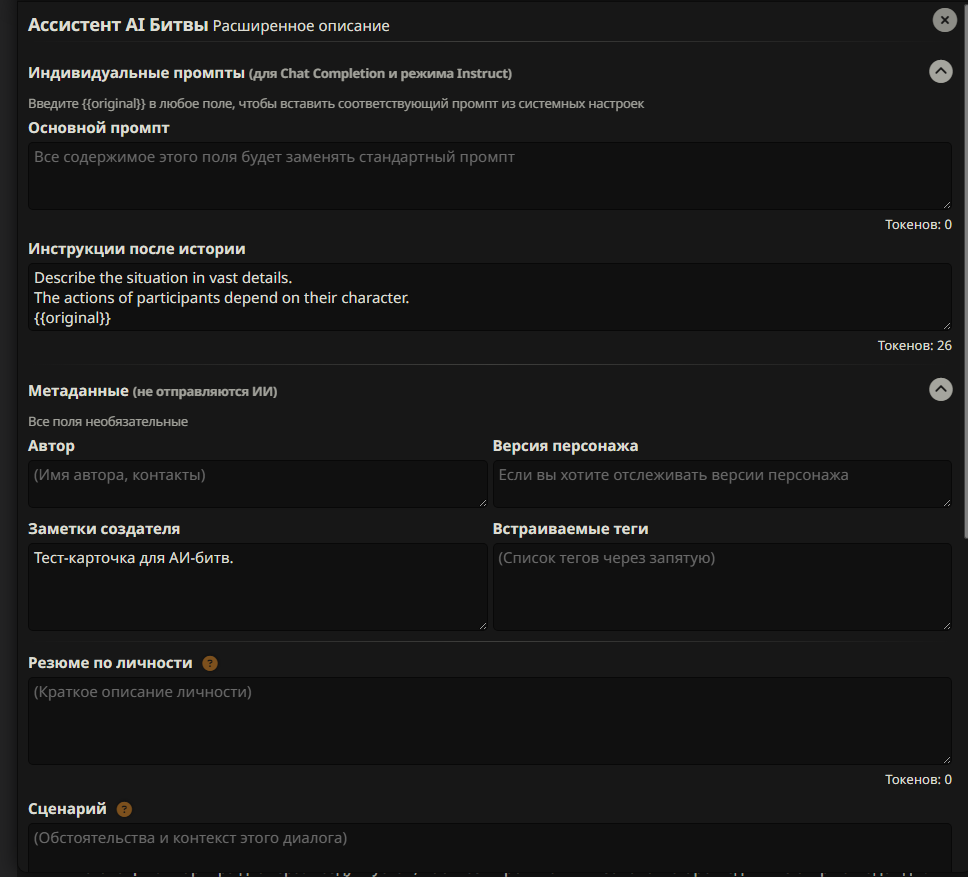
Task: Click the popup's vertical scrollbar
Action: [x=965, y=269]
